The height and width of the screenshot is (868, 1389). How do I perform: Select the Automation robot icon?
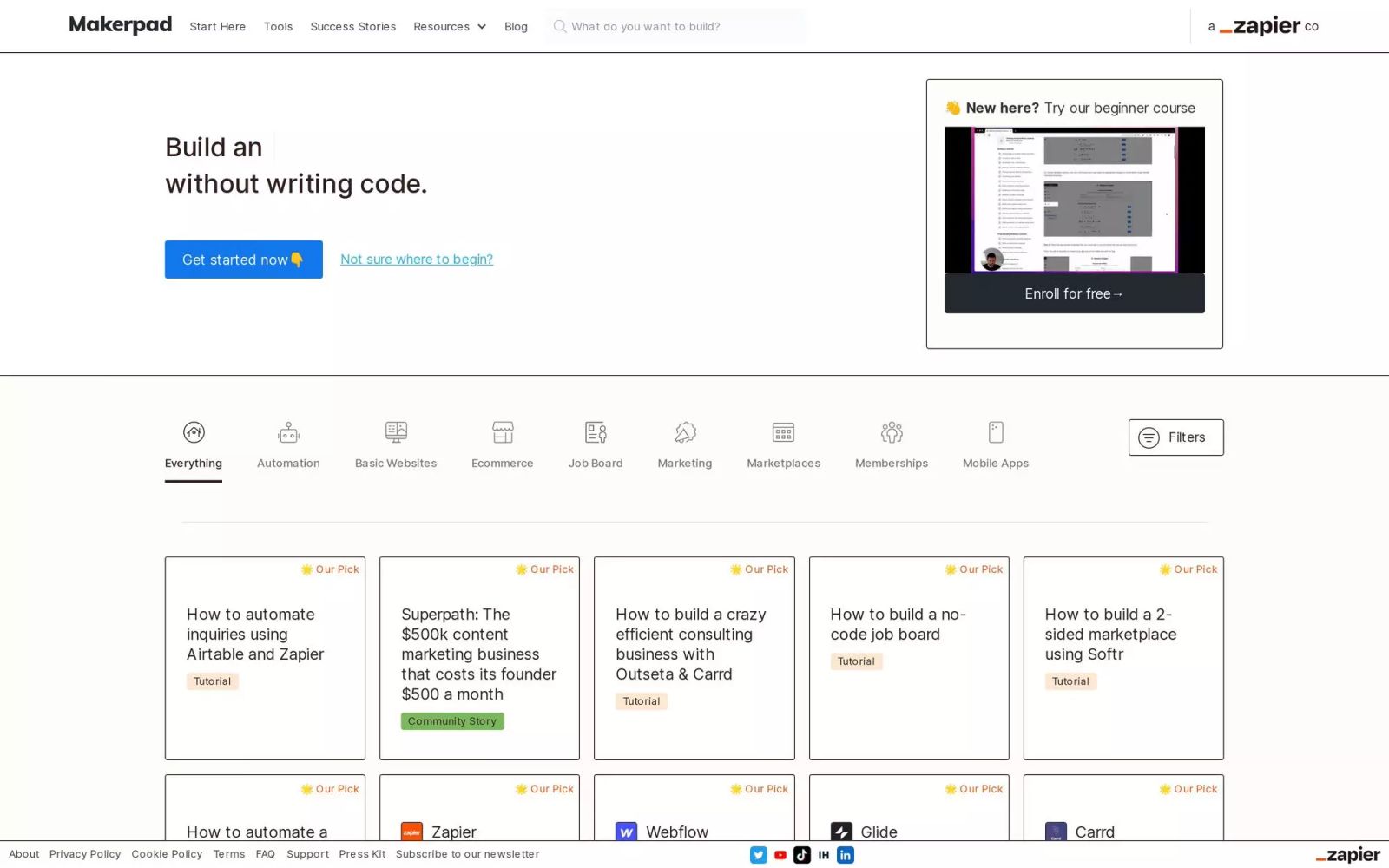[x=288, y=432]
